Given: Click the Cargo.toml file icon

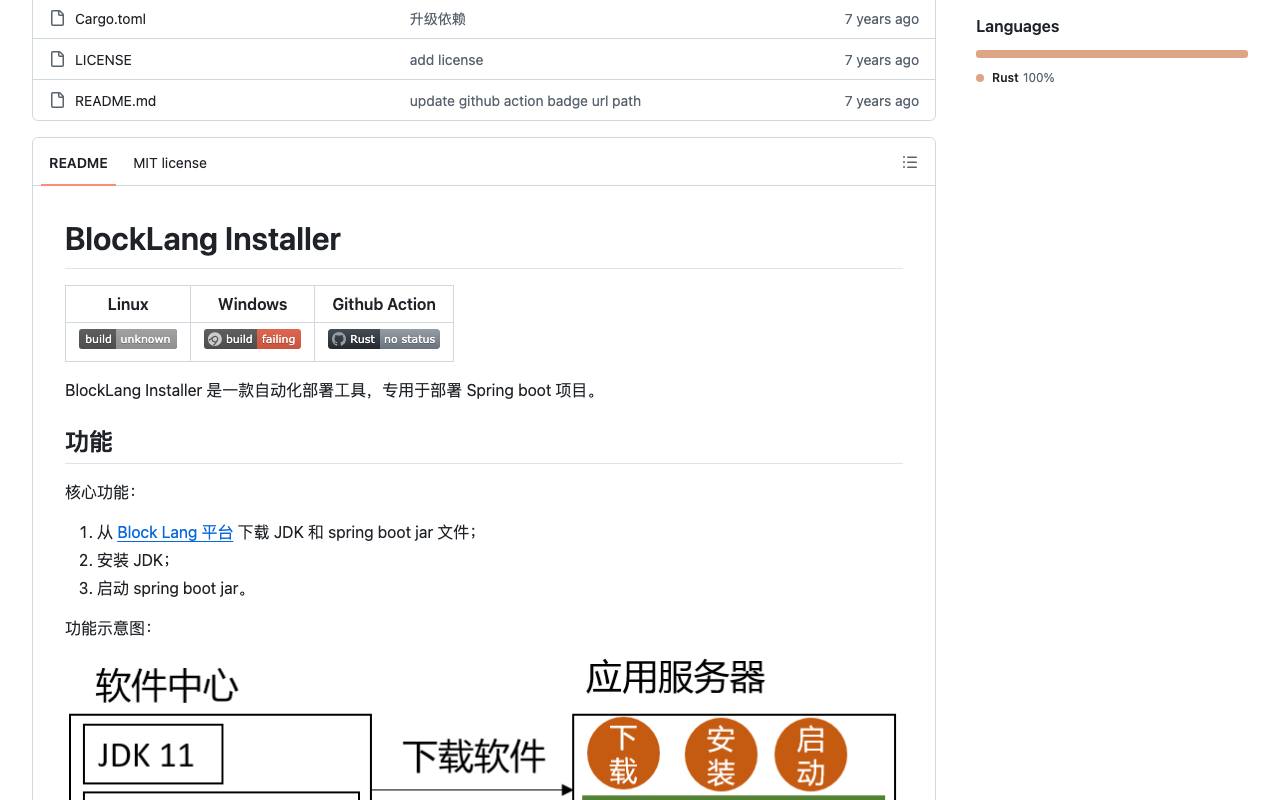Looking at the screenshot, I should [x=58, y=18].
